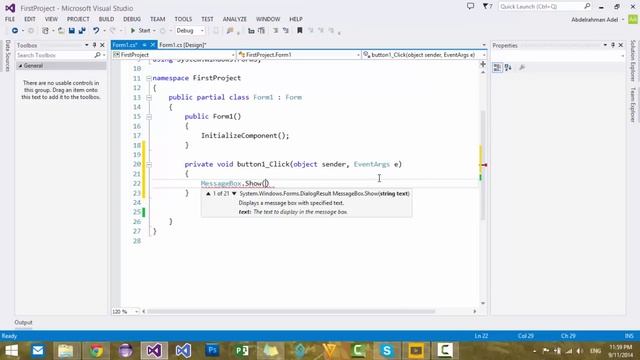Viewport: 640px width, 360px height.
Task: Open the Toolbox window options dropdown arrow
Action: click(x=87, y=45)
